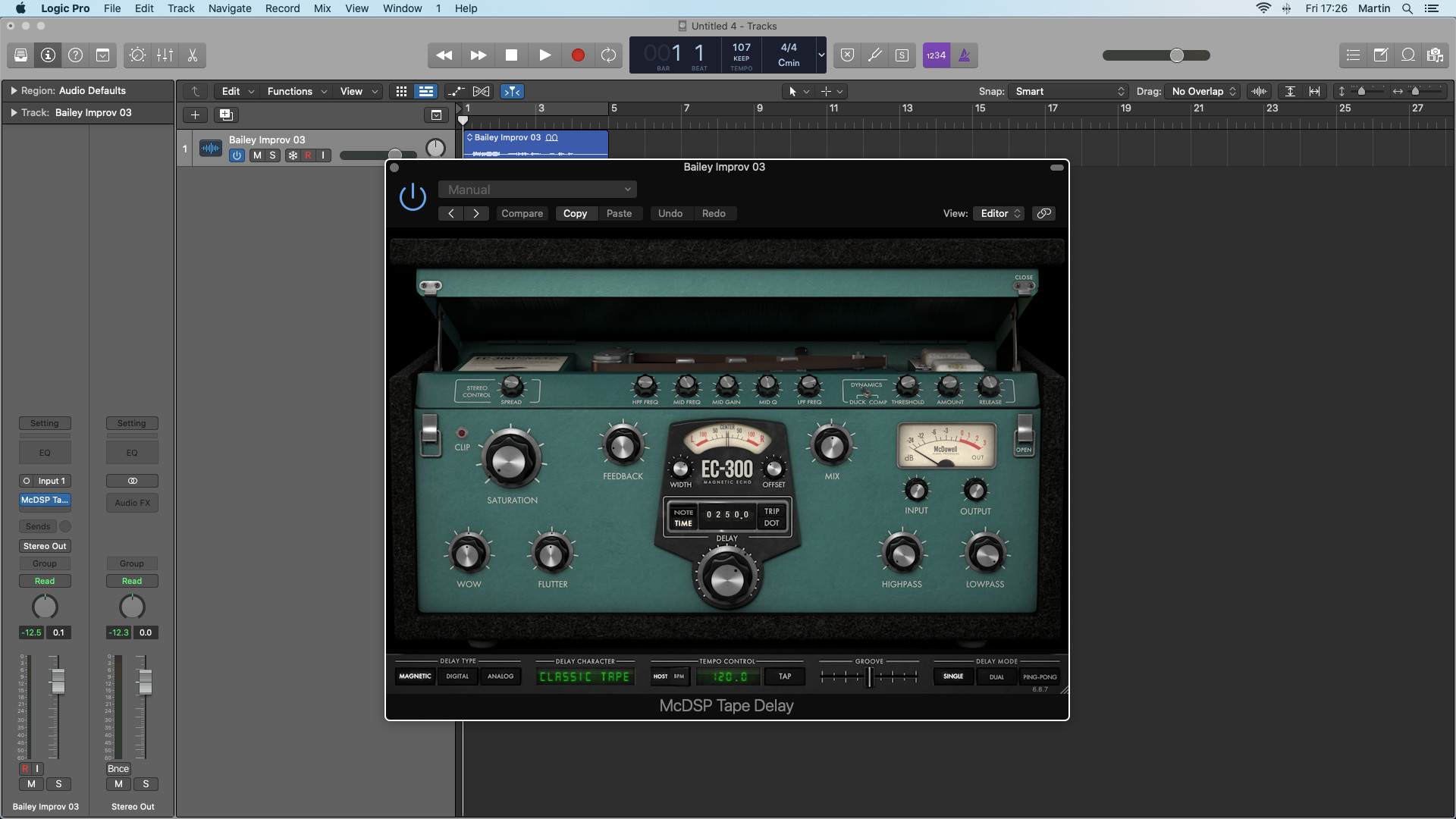Open the Track menu
Viewport: 1456px width, 819px height.
coord(181,8)
